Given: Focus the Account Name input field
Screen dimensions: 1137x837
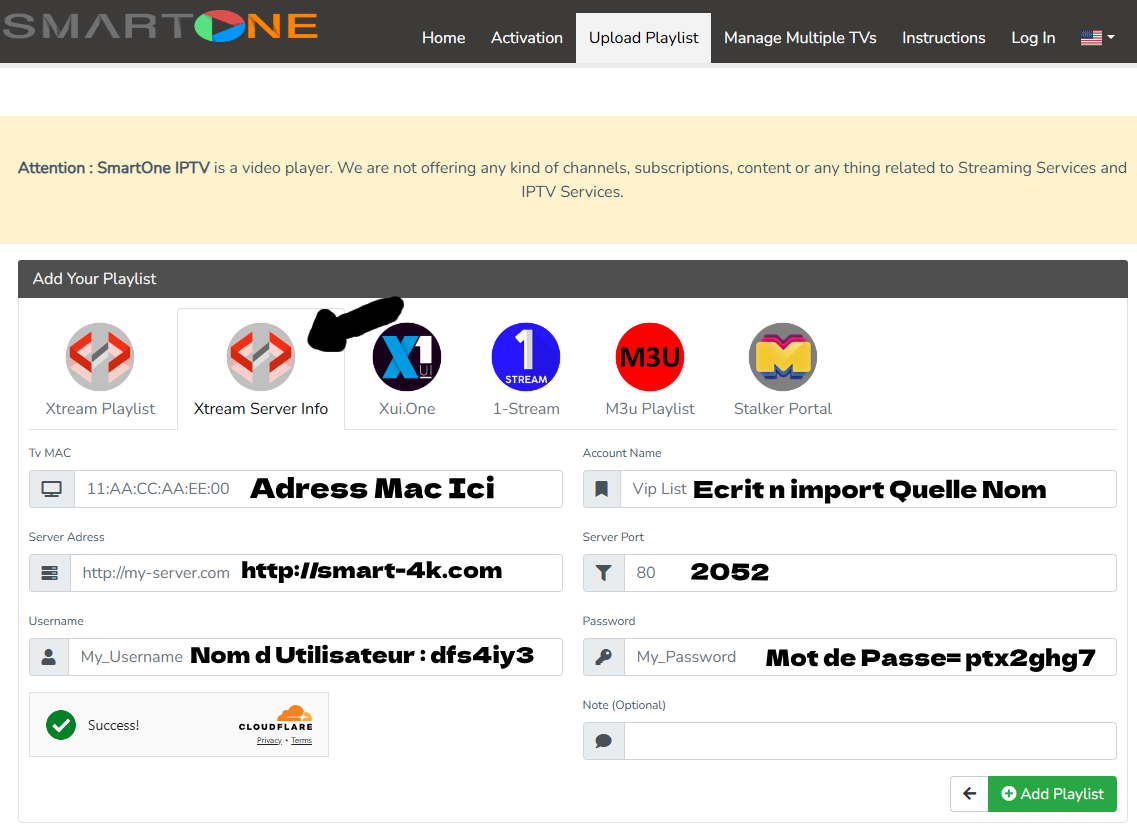Looking at the screenshot, I should pyautogui.click(x=868, y=489).
